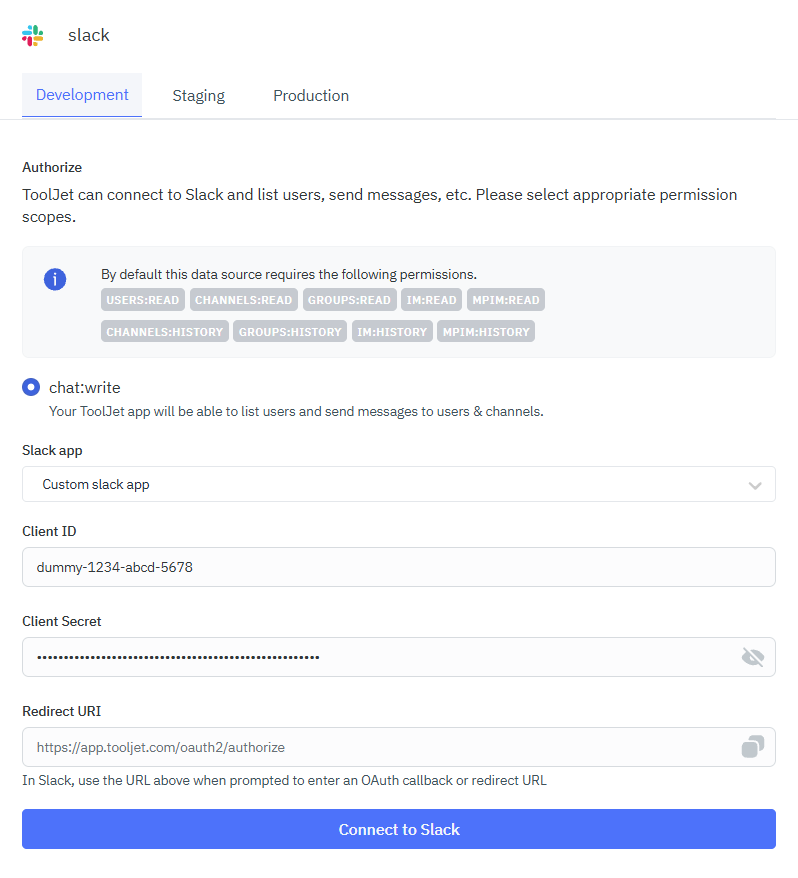
Task: Click into the Client Secret field
Action: [x=380, y=657]
